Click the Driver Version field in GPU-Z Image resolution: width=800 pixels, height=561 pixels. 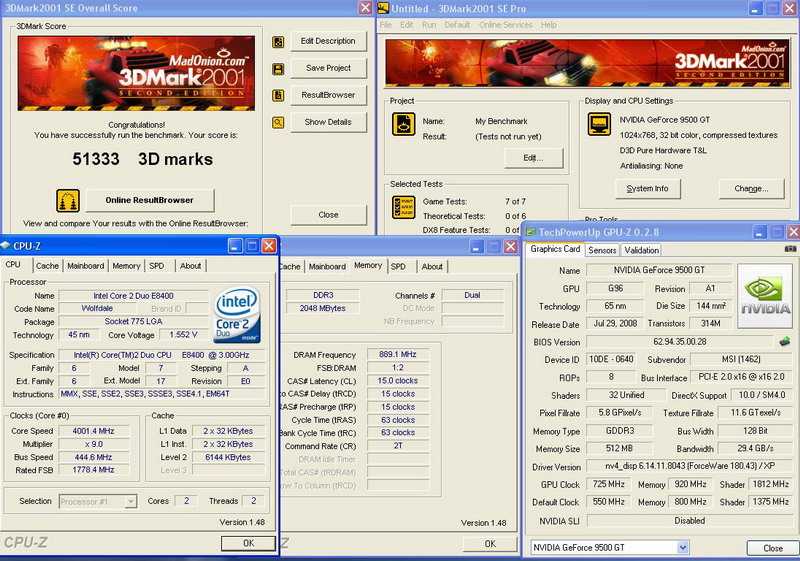click(689, 466)
